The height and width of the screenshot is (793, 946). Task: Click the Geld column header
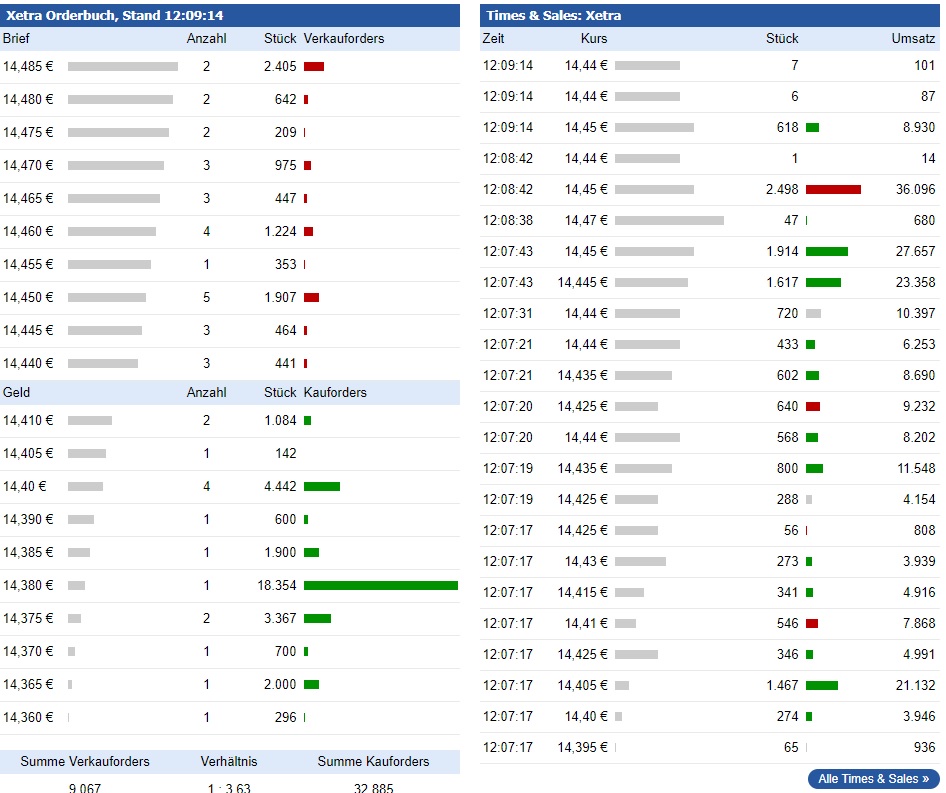(x=16, y=392)
